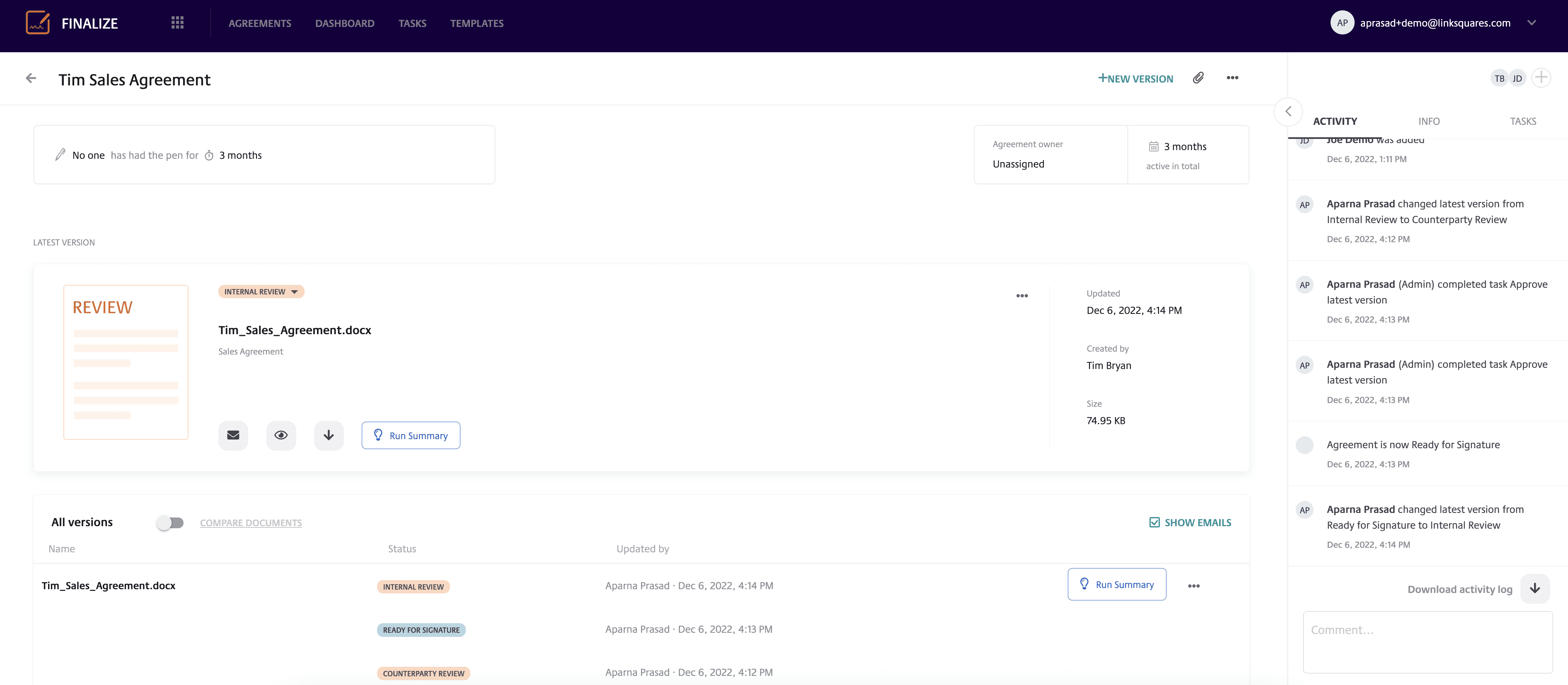Screen dimensions: 1568x685
Task: Collapse the activity side panel
Action: click(x=1288, y=112)
